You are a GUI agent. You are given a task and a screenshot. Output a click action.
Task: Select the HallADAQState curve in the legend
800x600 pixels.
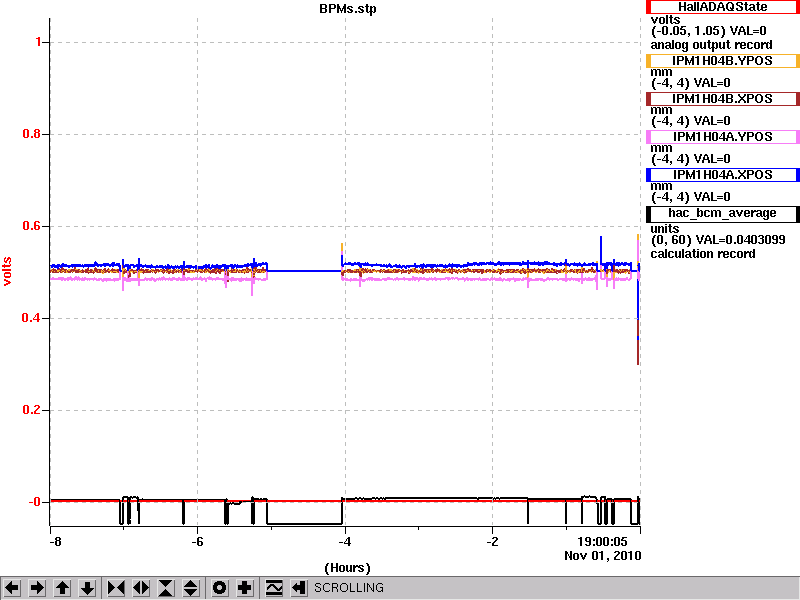(x=722, y=7)
